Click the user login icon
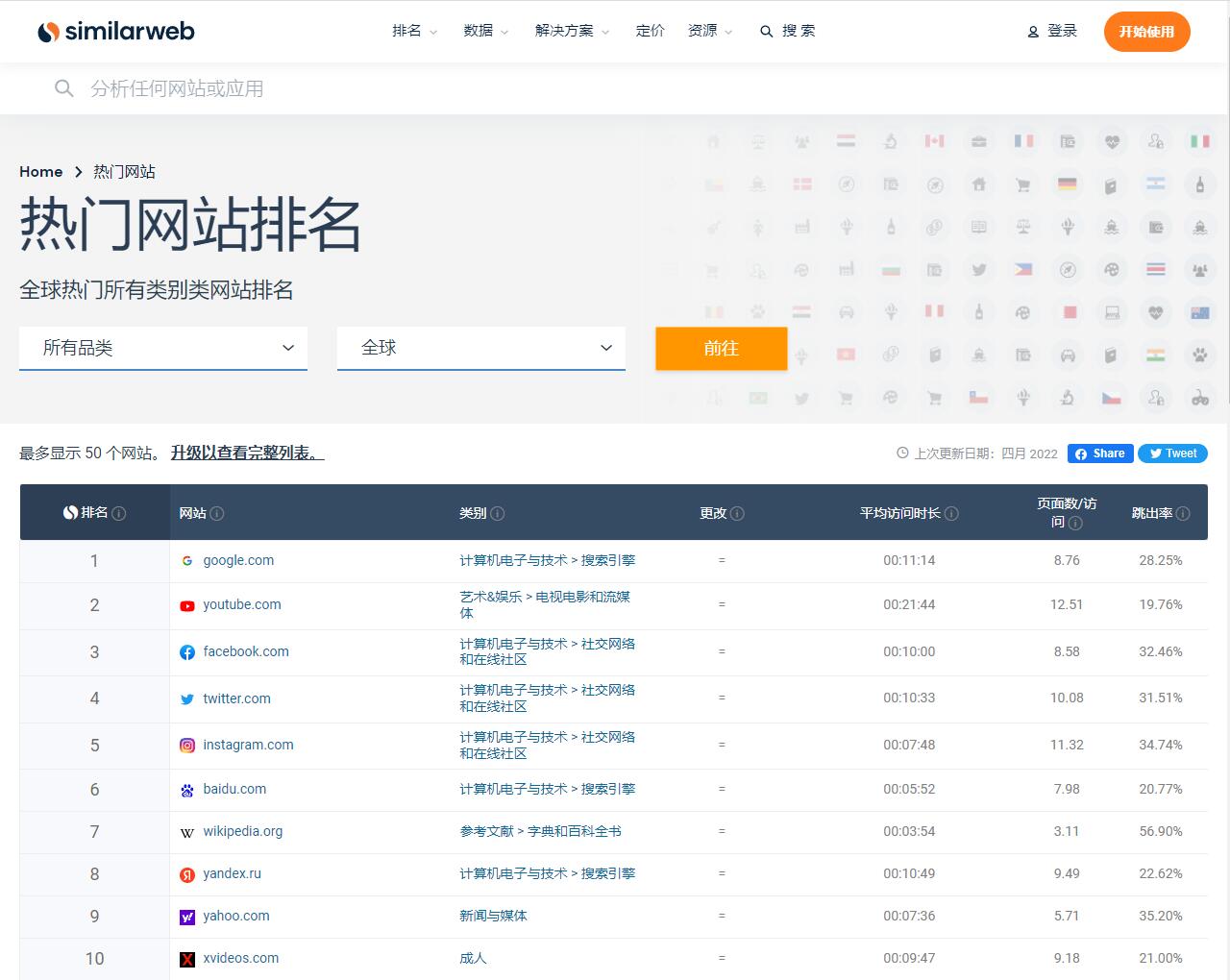The image size is (1230, 980). click(1033, 32)
